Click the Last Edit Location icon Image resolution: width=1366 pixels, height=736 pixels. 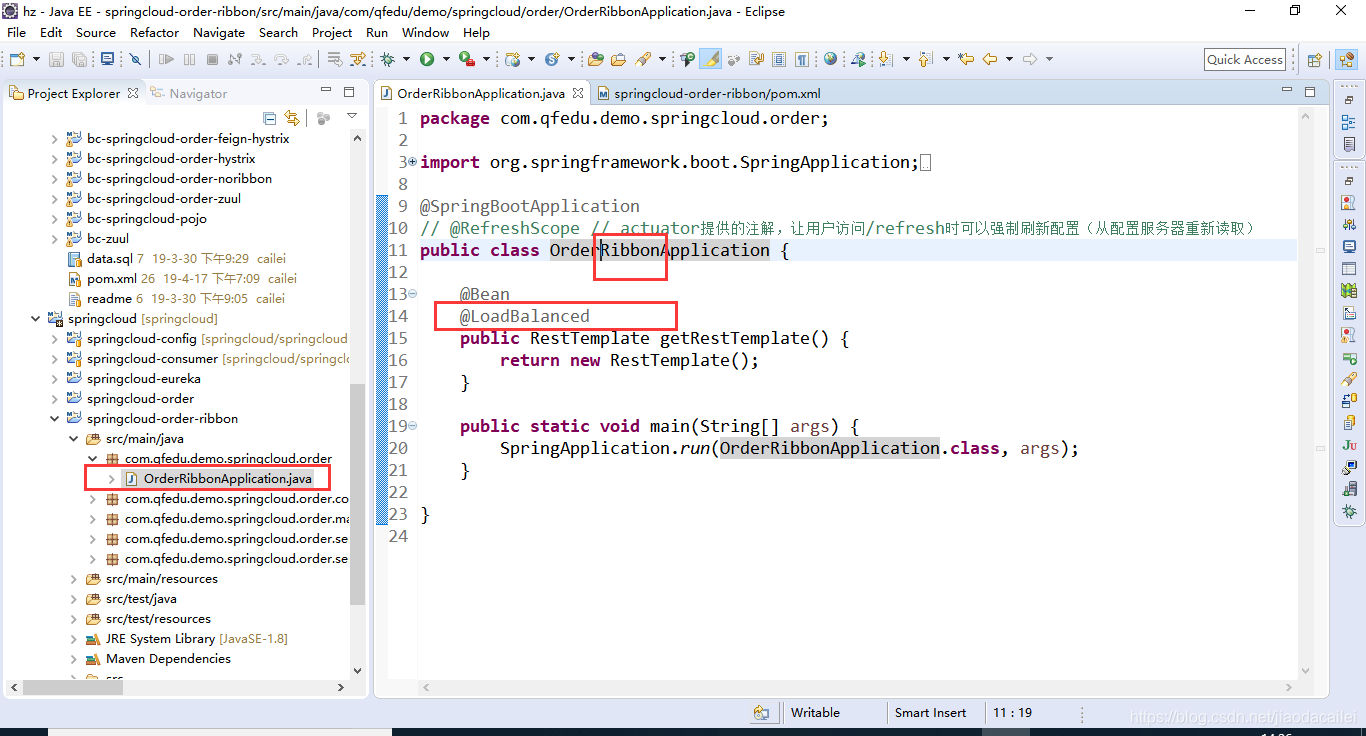coord(966,59)
